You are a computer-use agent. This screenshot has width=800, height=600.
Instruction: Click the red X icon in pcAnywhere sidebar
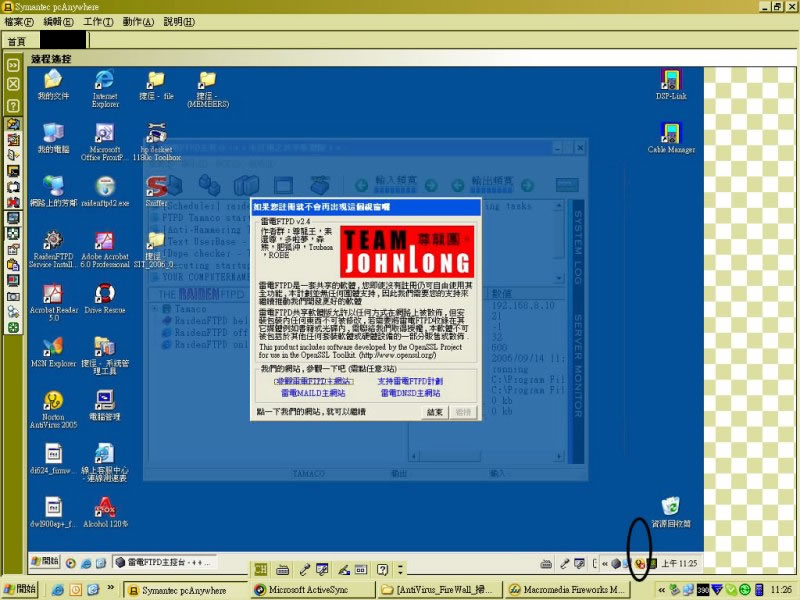tap(13, 202)
